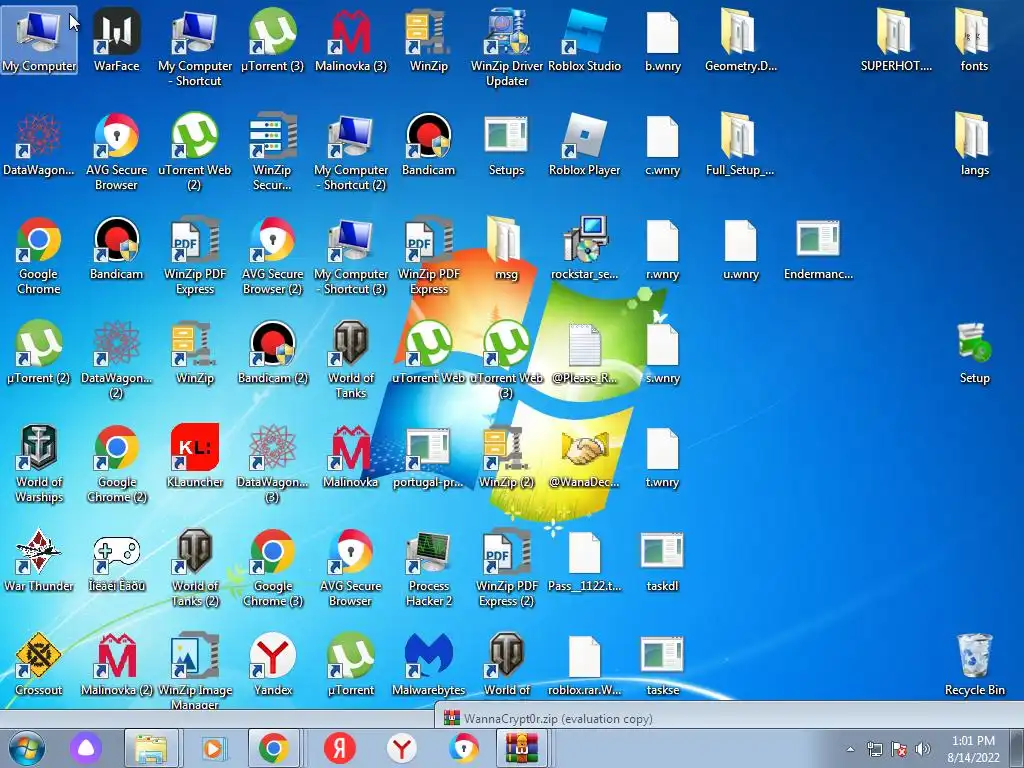Select the u.wnry file
Screen dimensions: 1024x768
coord(741,248)
